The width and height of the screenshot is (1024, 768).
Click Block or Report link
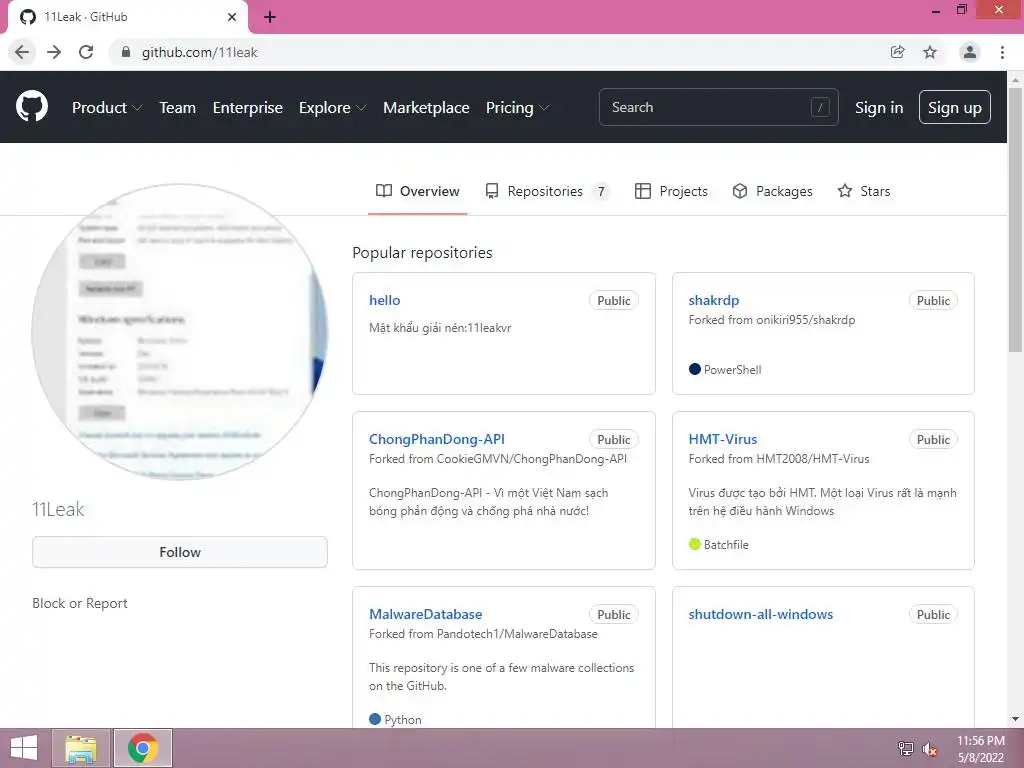(80, 603)
